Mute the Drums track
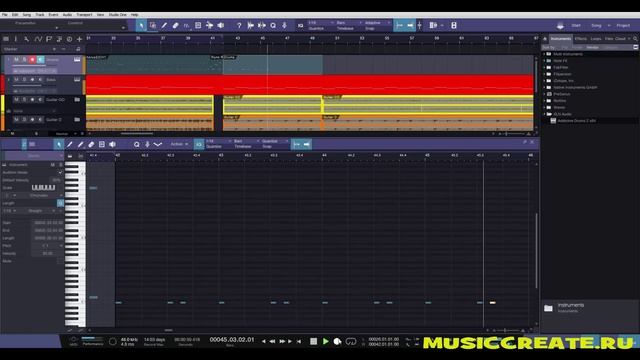The image size is (640, 360). click(16, 60)
